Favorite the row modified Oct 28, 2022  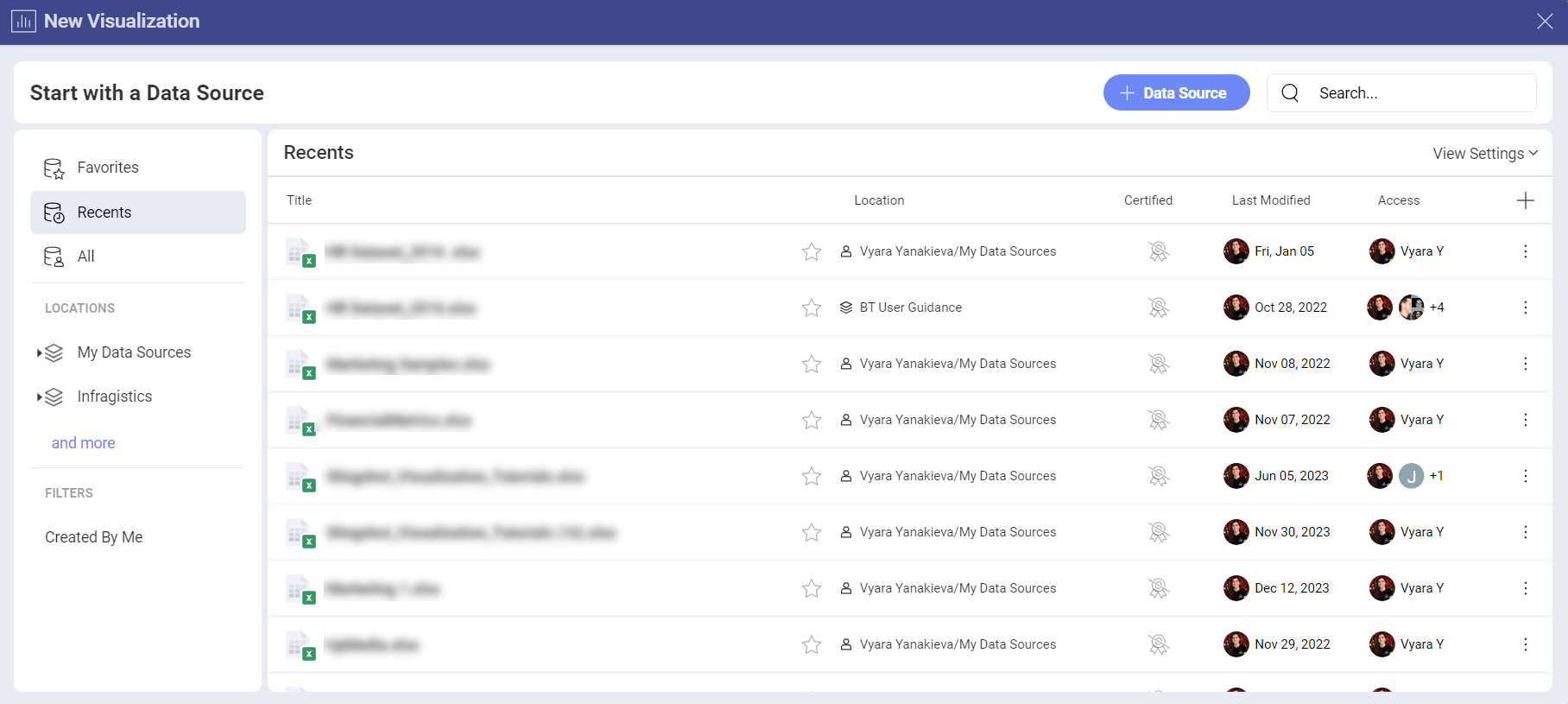[812, 308]
